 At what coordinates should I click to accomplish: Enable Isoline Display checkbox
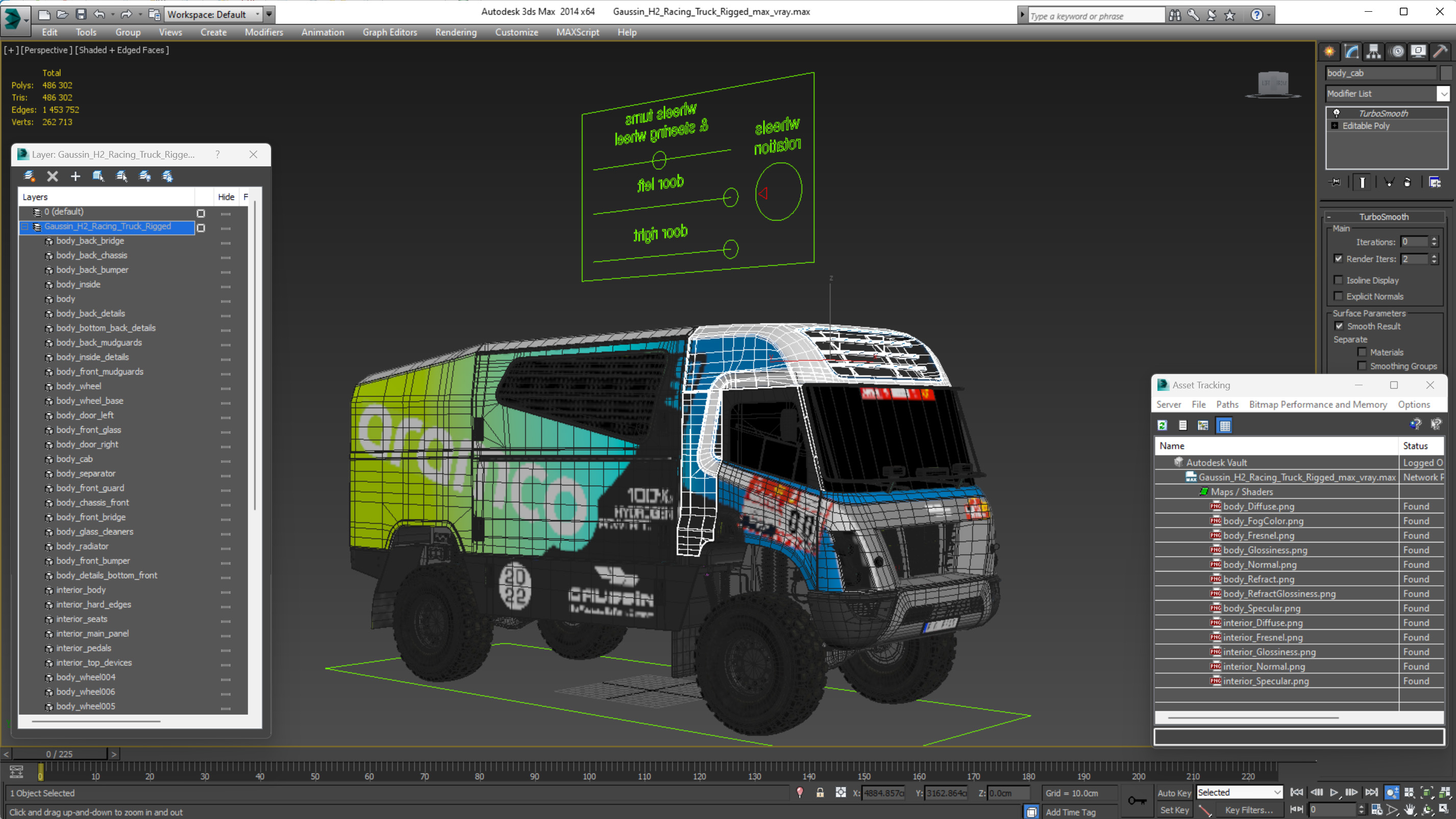1338,280
